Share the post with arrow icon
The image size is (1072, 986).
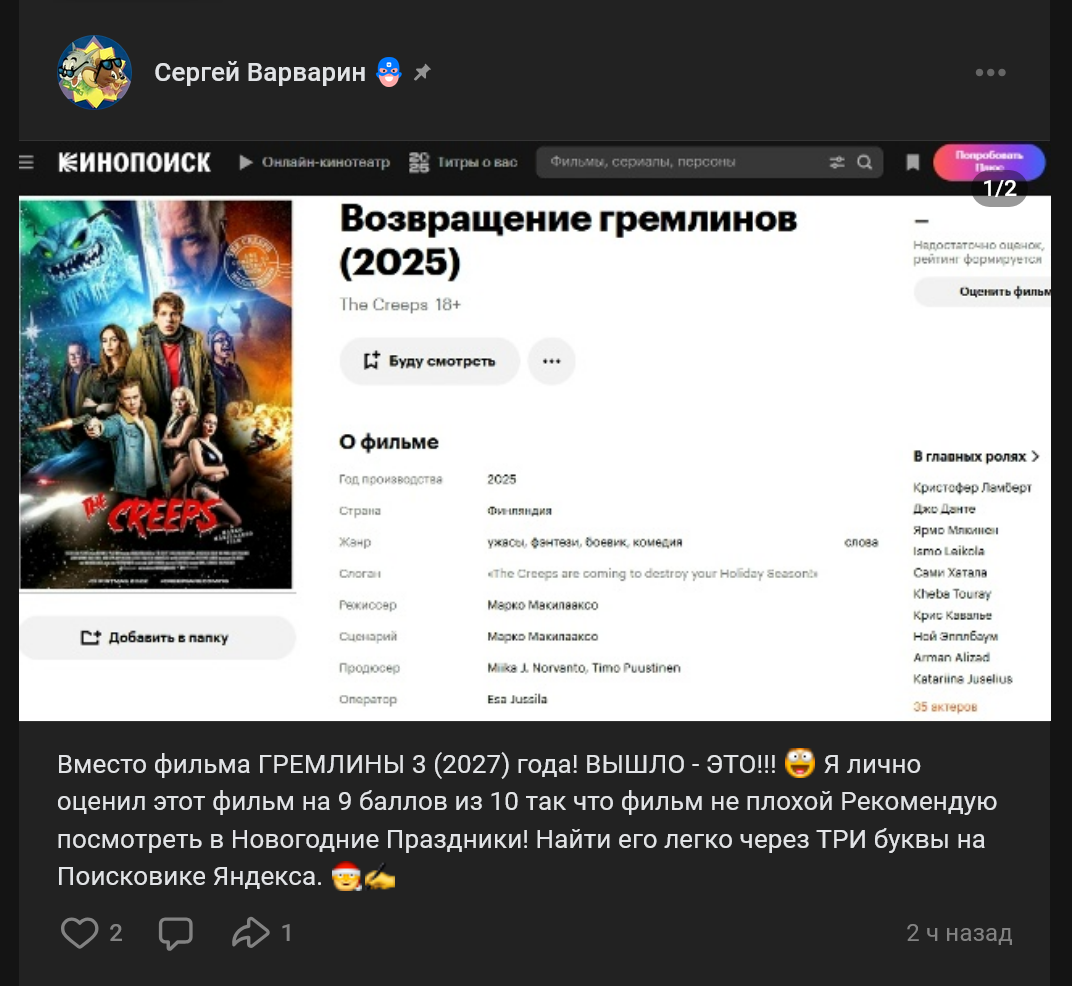pos(251,933)
